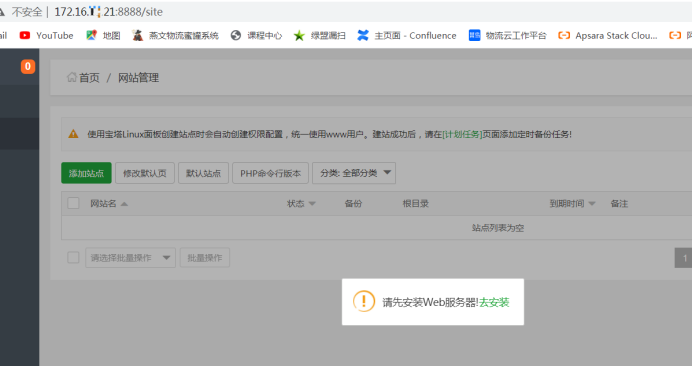The image size is (692, 367).
Task: Open the 请选择批量操作 dropdown
Action: point(130,258)
